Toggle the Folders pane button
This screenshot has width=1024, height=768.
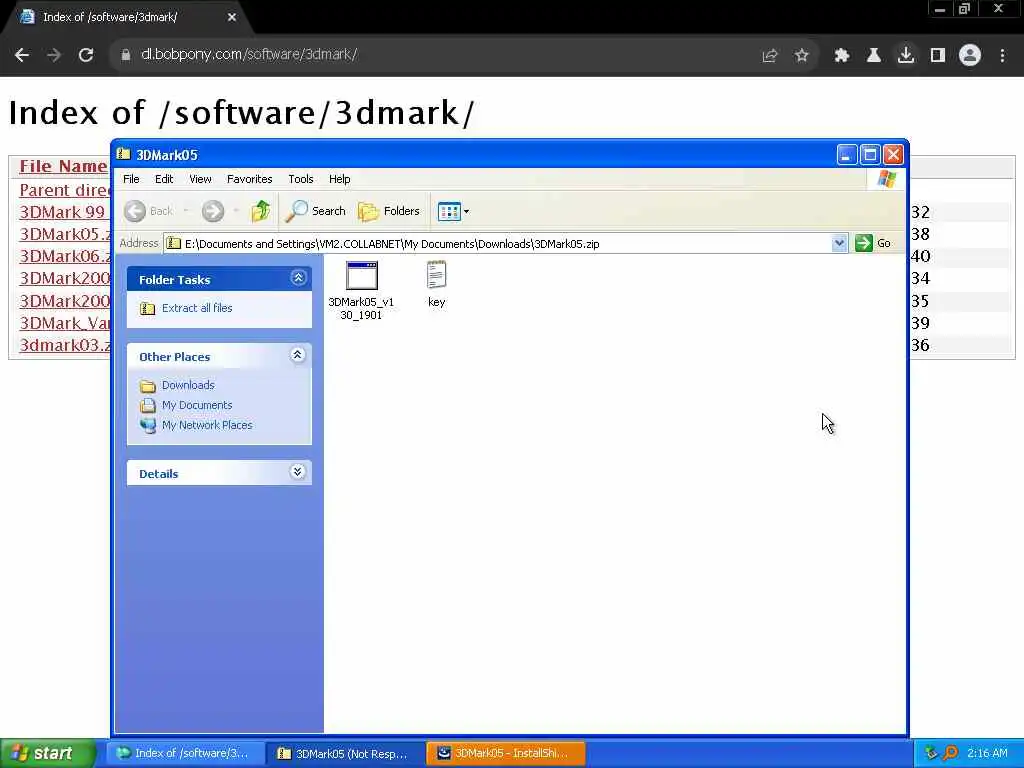[389, 211]
